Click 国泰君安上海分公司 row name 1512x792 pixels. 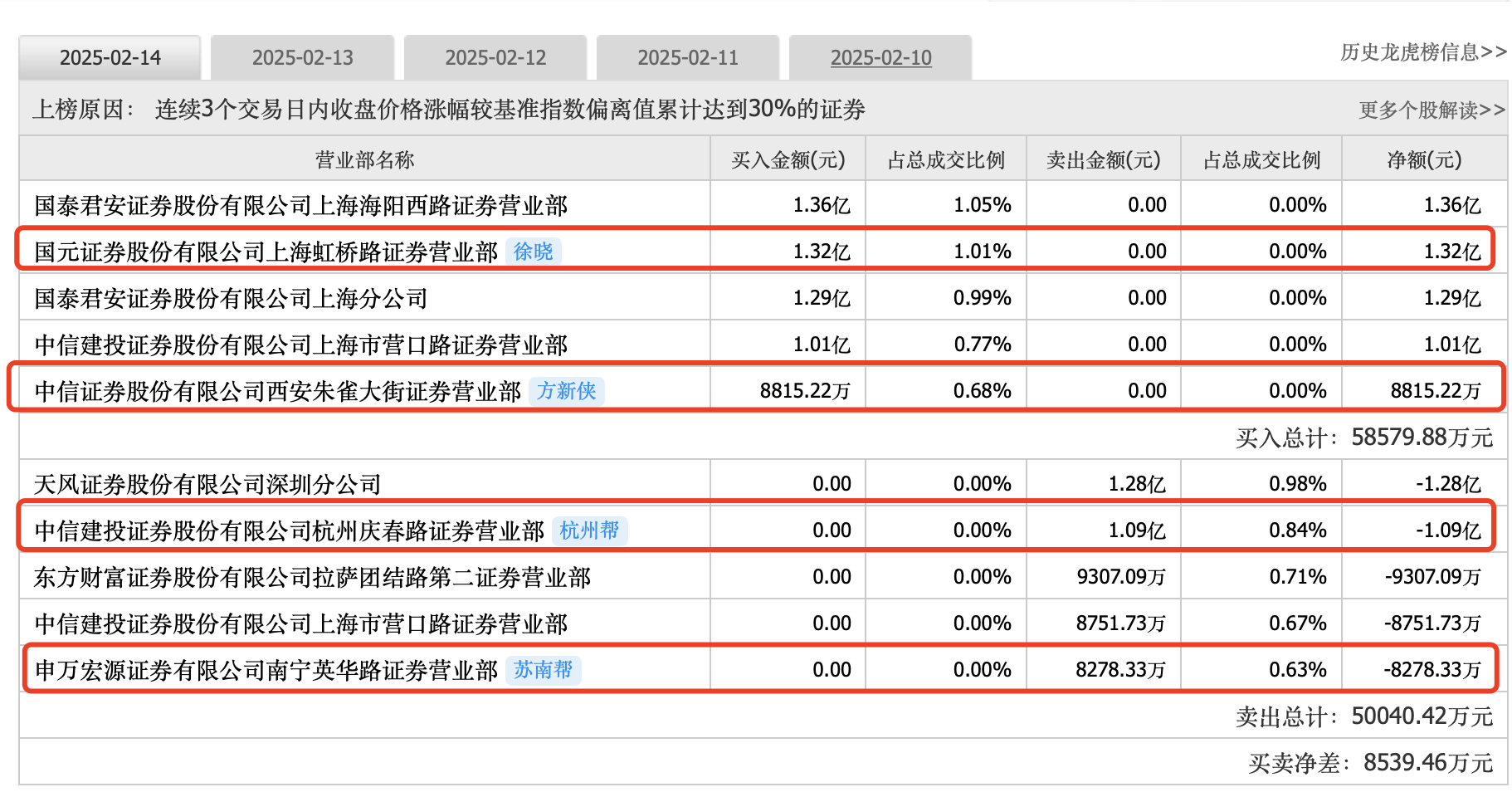tap(231, 298)
